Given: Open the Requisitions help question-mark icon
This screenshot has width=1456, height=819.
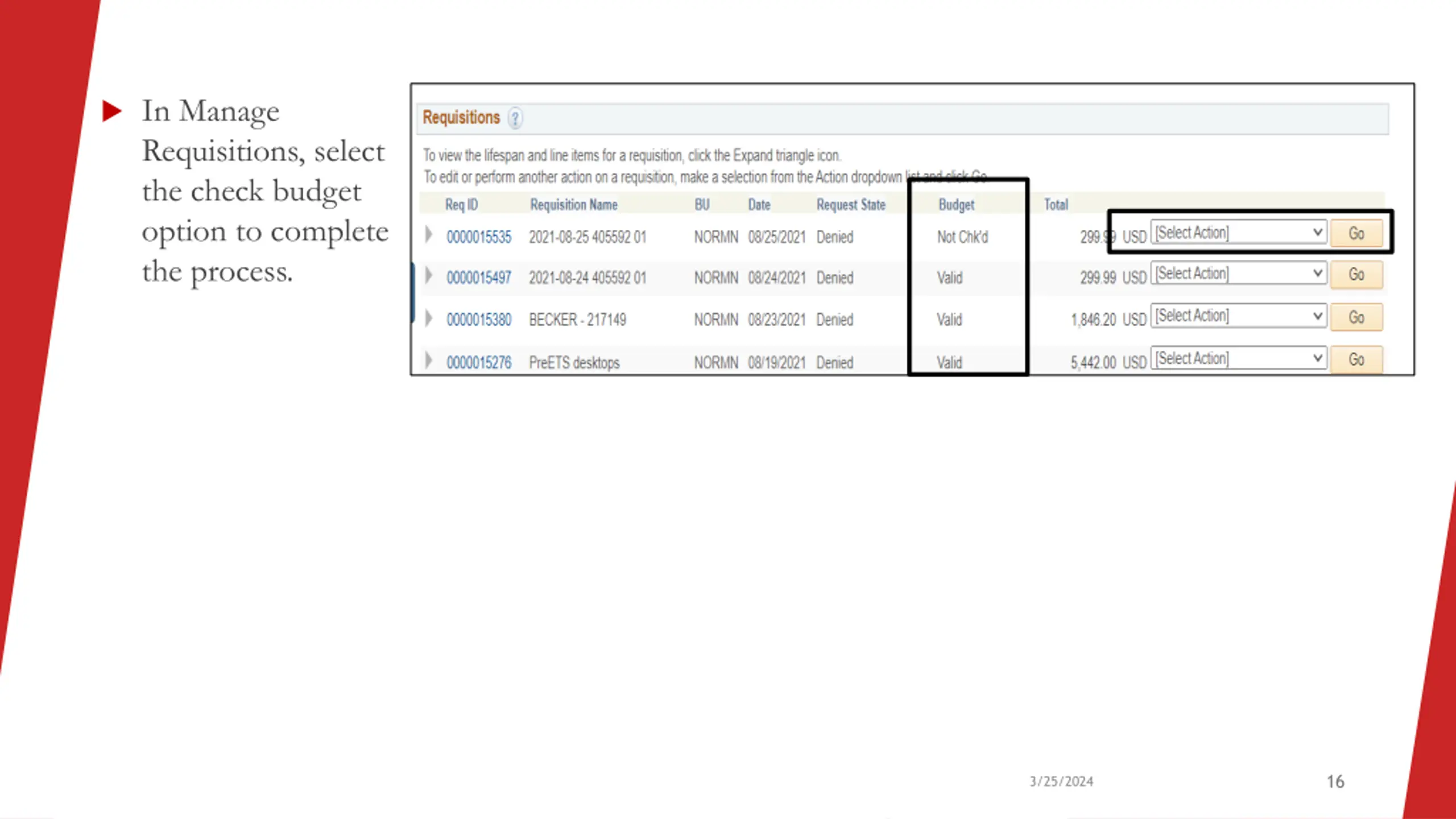Looking at the screenshot, I should (515, 118).
